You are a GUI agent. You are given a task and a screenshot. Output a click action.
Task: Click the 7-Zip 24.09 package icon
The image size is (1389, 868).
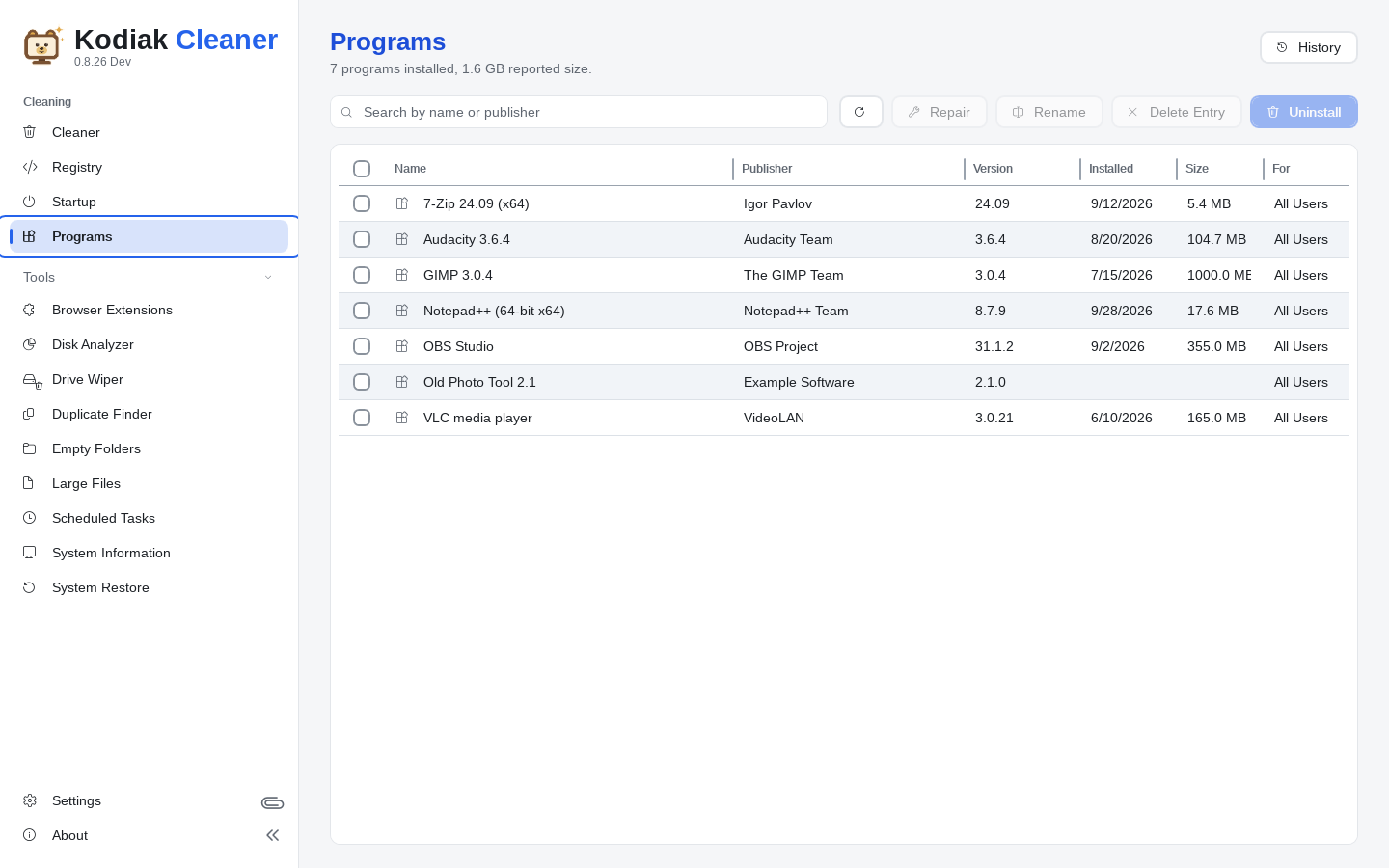(x=402, y=203)
